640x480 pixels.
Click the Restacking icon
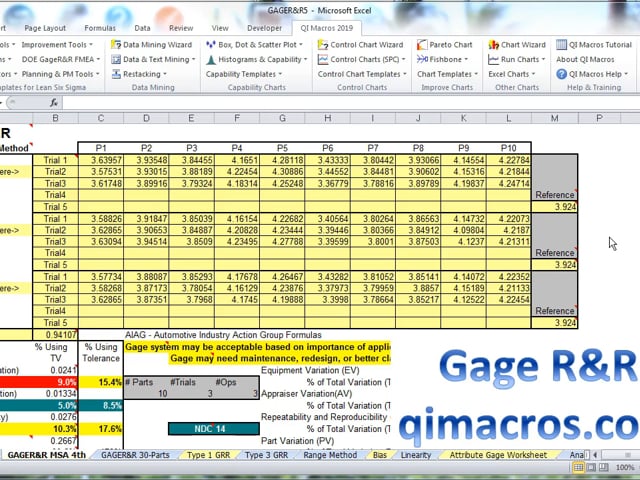[116, 74]
